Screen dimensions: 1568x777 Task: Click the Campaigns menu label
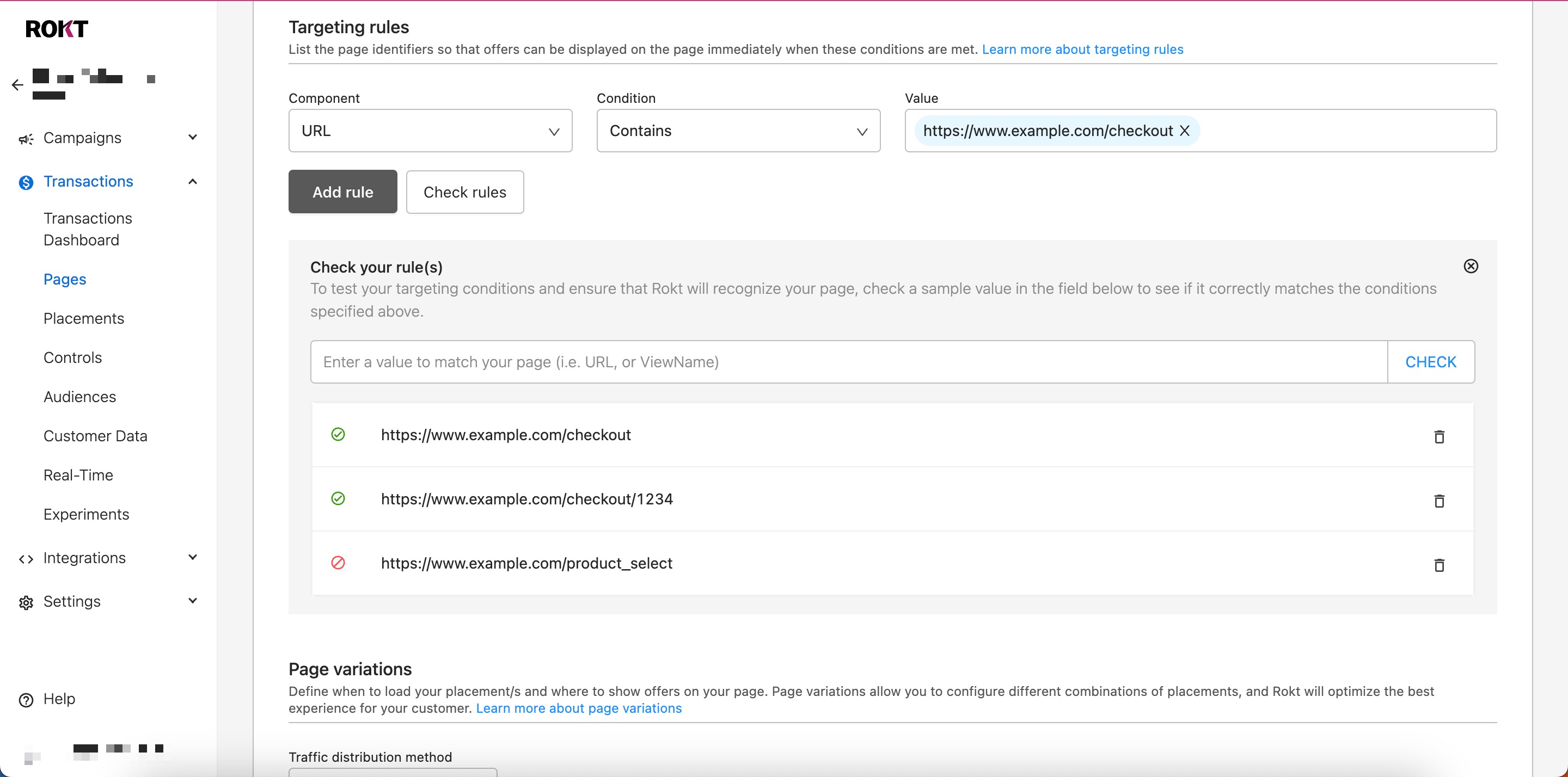[82, 138]
